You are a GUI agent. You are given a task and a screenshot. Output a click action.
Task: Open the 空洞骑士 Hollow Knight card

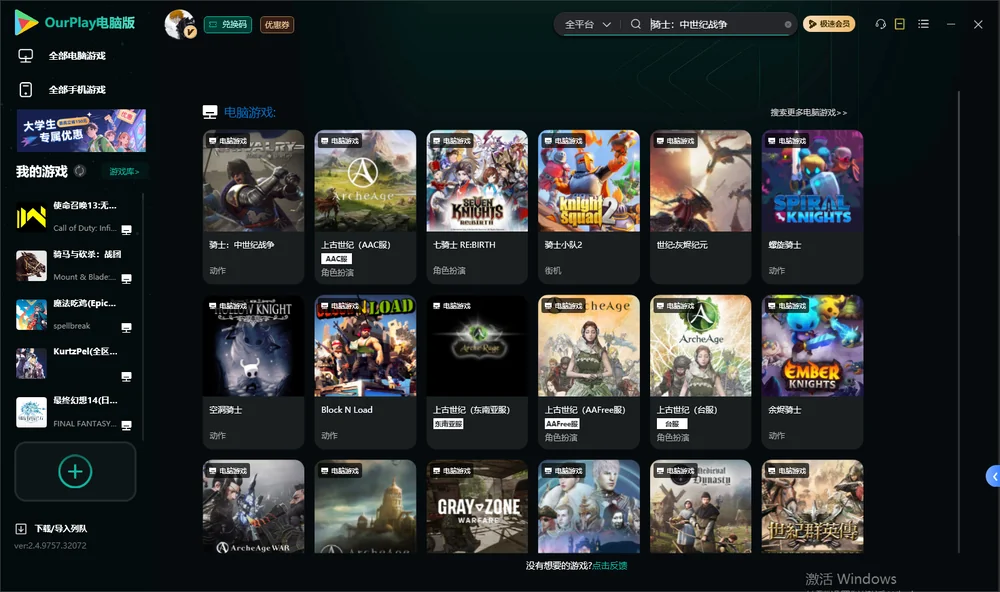(x=253, y=372)
